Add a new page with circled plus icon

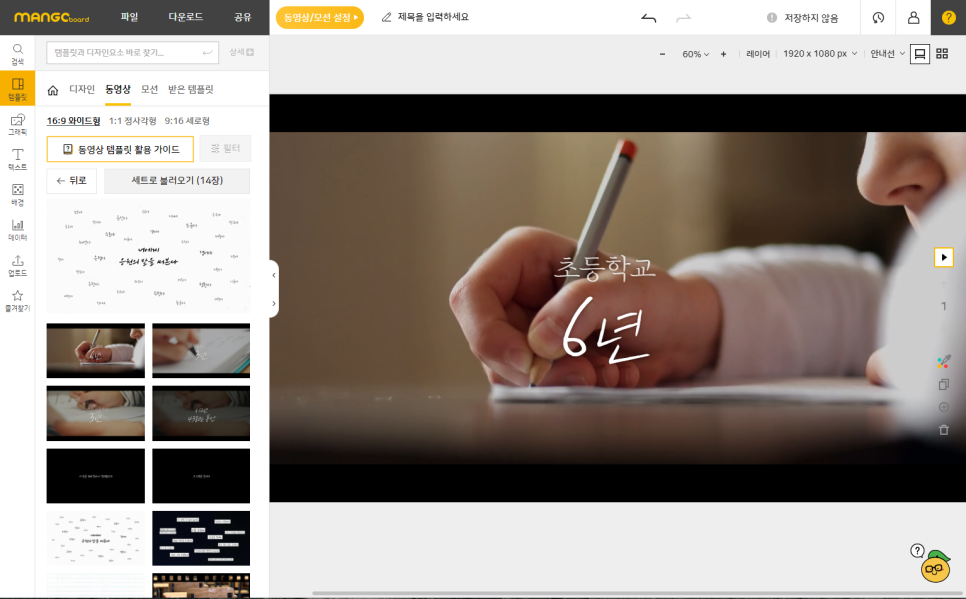point(944,407)
